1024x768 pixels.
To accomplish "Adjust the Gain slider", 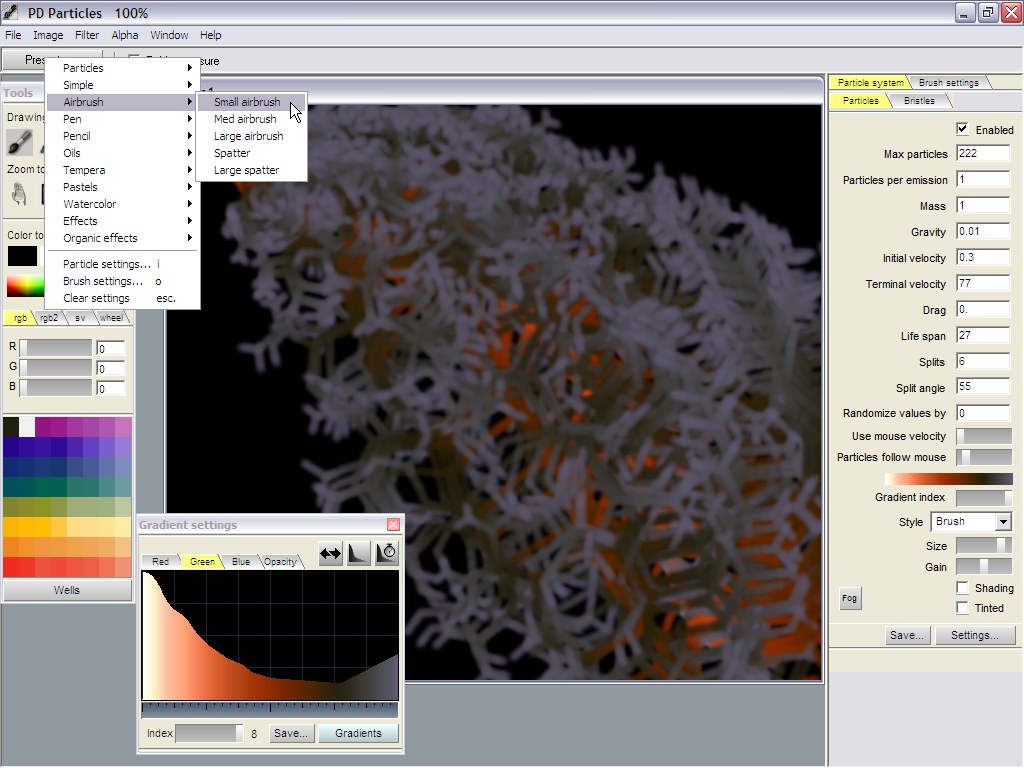I will click(x=983, y=566).
